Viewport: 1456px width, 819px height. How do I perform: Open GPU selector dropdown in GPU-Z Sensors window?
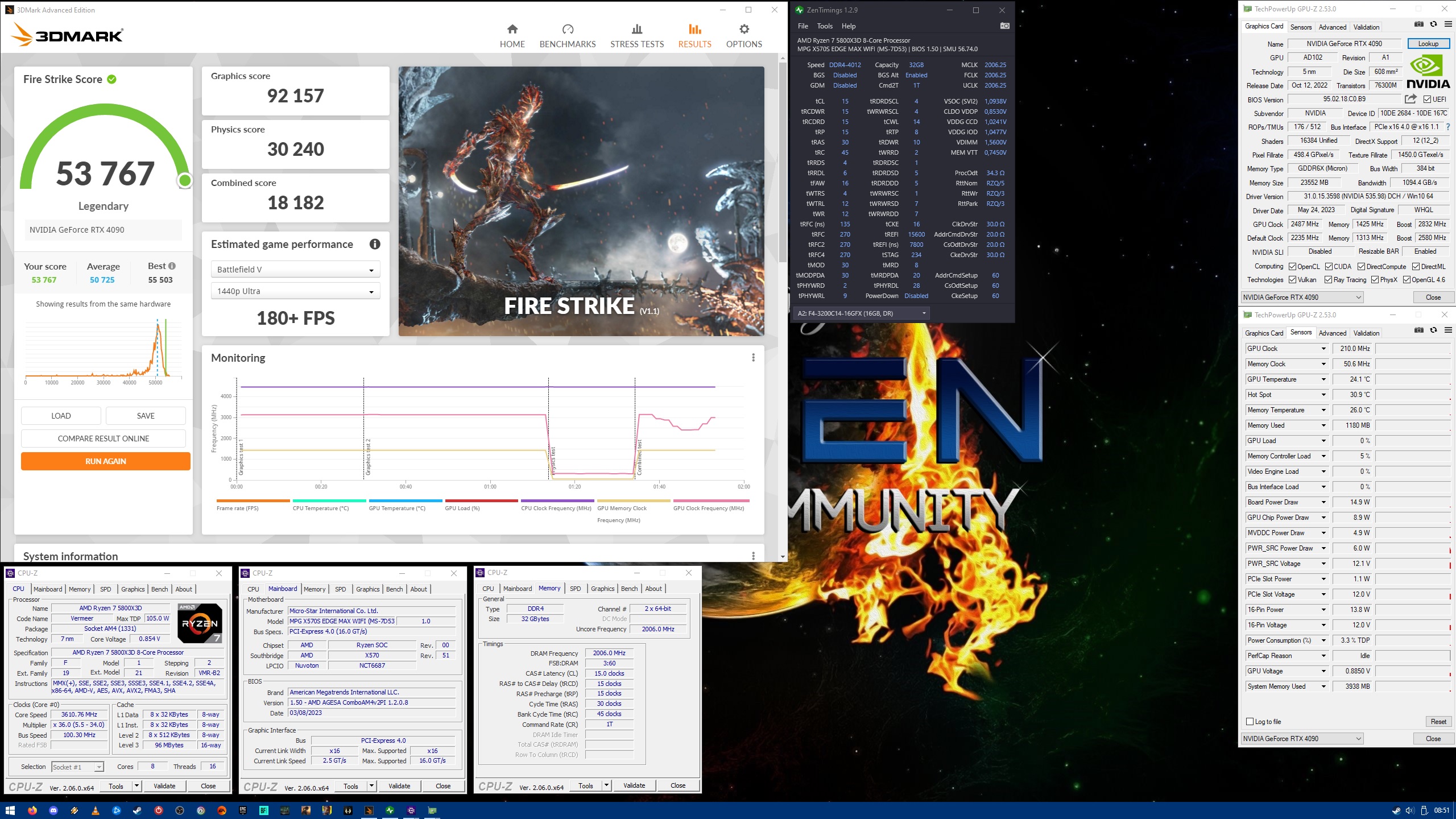[1302, 739]
